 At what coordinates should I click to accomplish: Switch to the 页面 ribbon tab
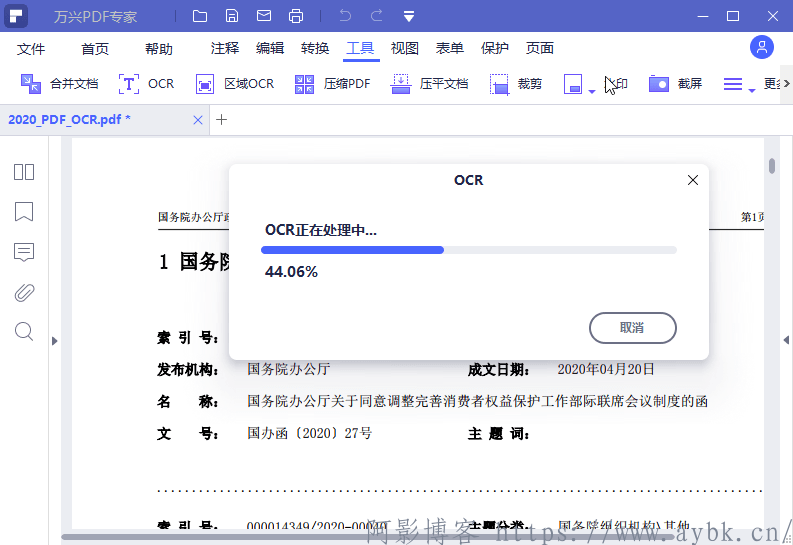pos(540,48)
